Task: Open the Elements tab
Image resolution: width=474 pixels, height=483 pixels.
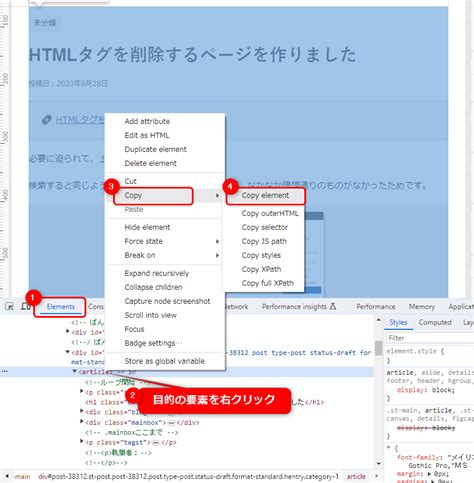Action: [61, 307]
